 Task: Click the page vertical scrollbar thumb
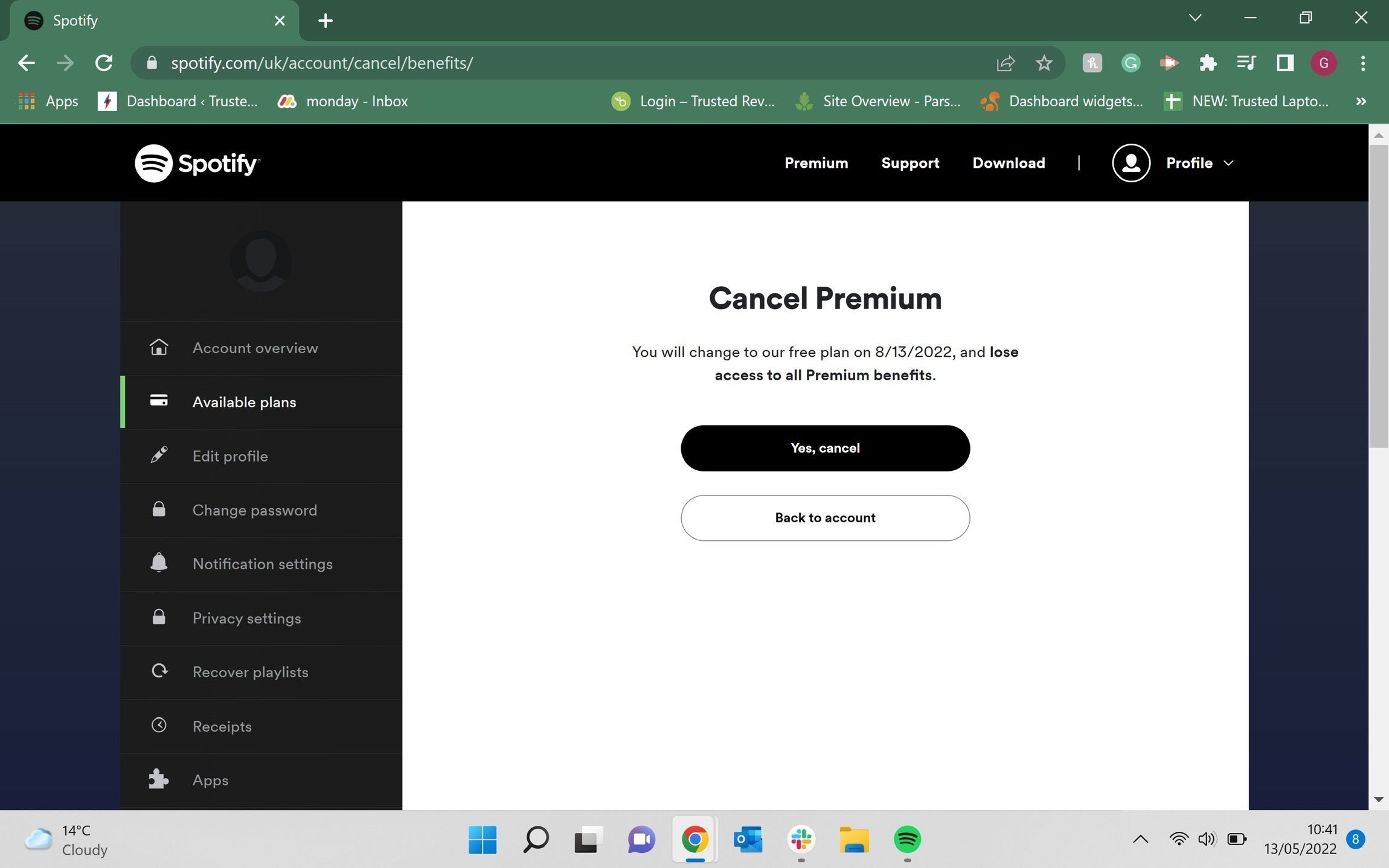coord(1378,296)
